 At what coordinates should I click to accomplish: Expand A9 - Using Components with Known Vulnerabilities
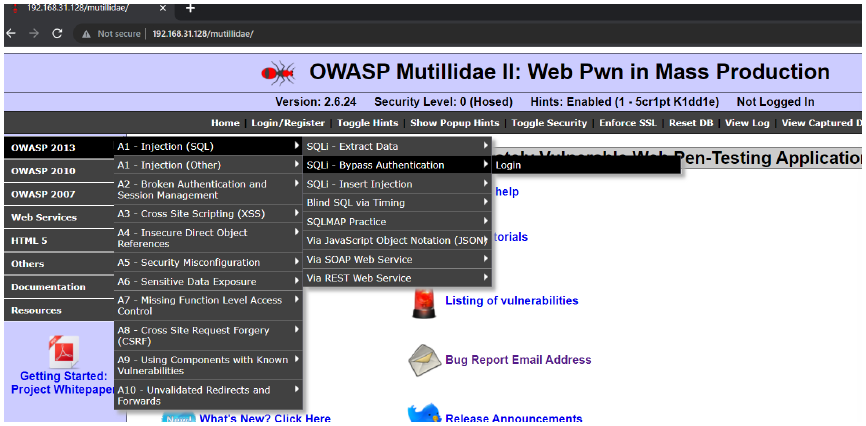208,365
